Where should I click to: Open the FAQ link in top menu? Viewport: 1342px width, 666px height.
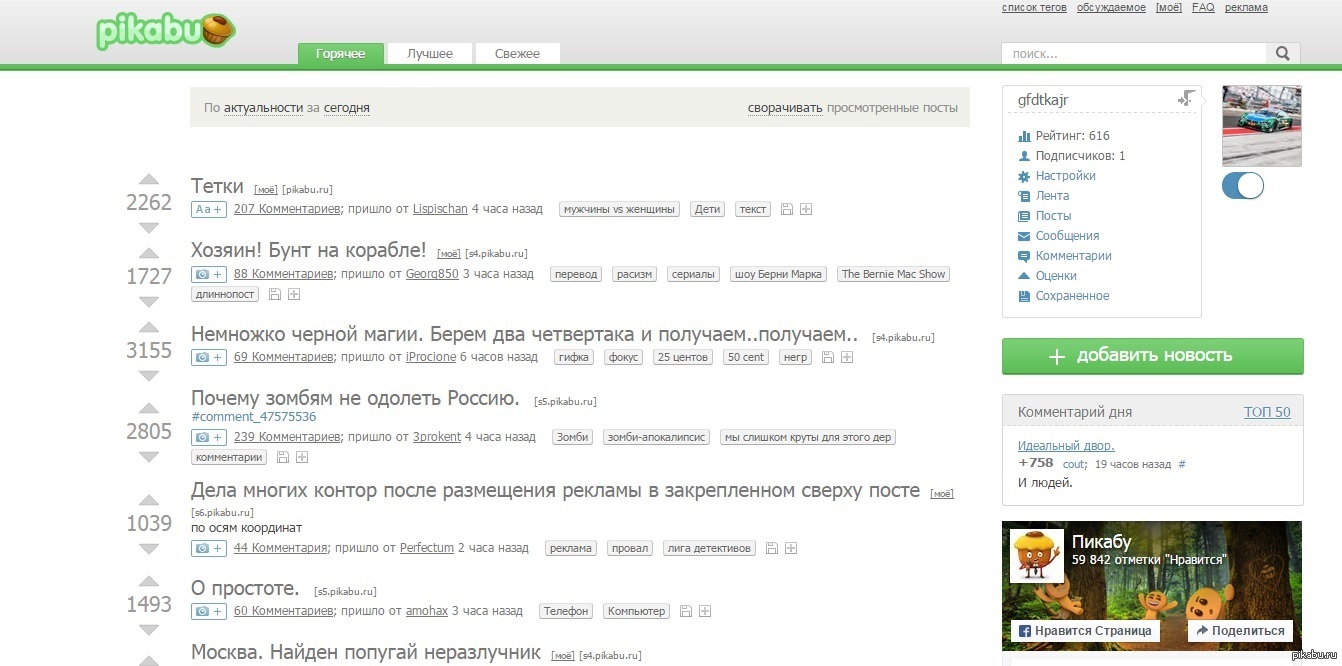[1203, 8]
